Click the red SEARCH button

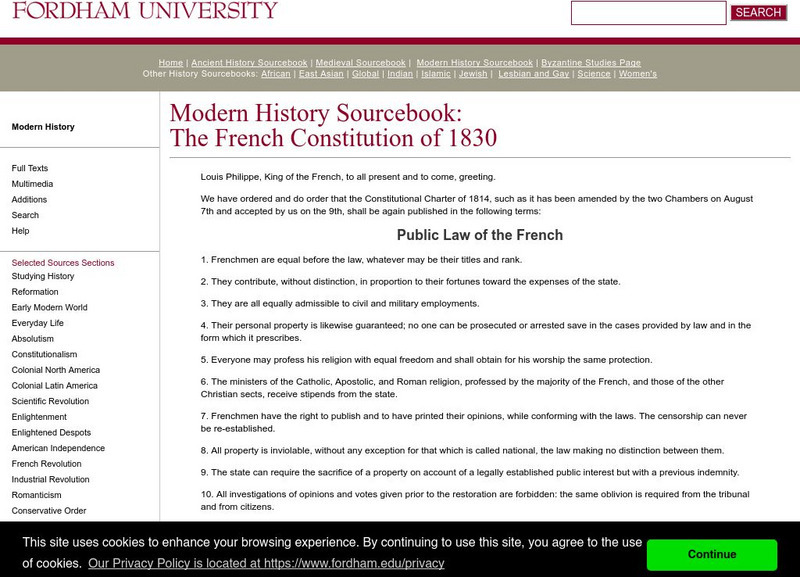758,12
